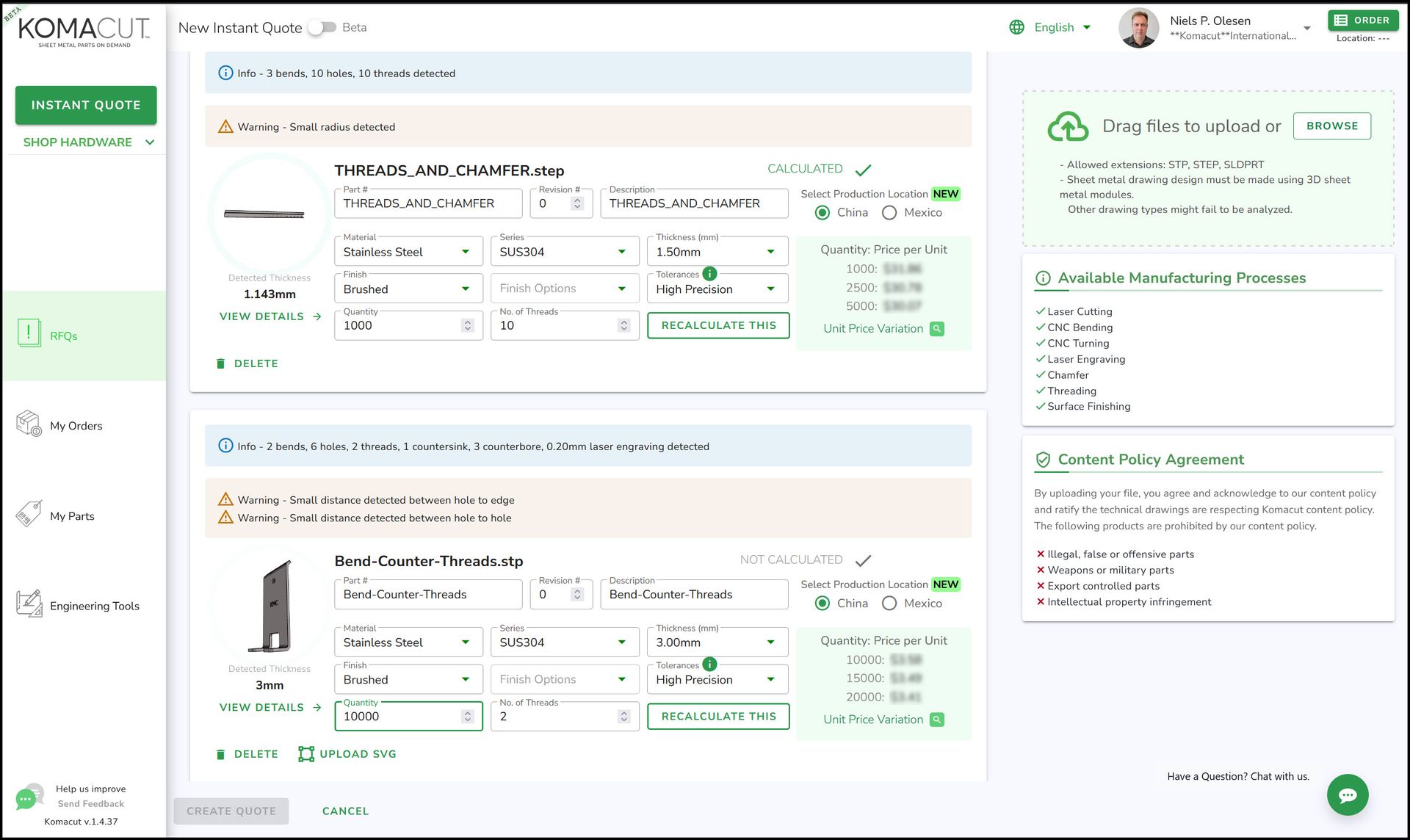1410x840 pixels.
Task: Open the Unit Price Variation magnifier for Bend-Counter-Threads
Action: 936,720
